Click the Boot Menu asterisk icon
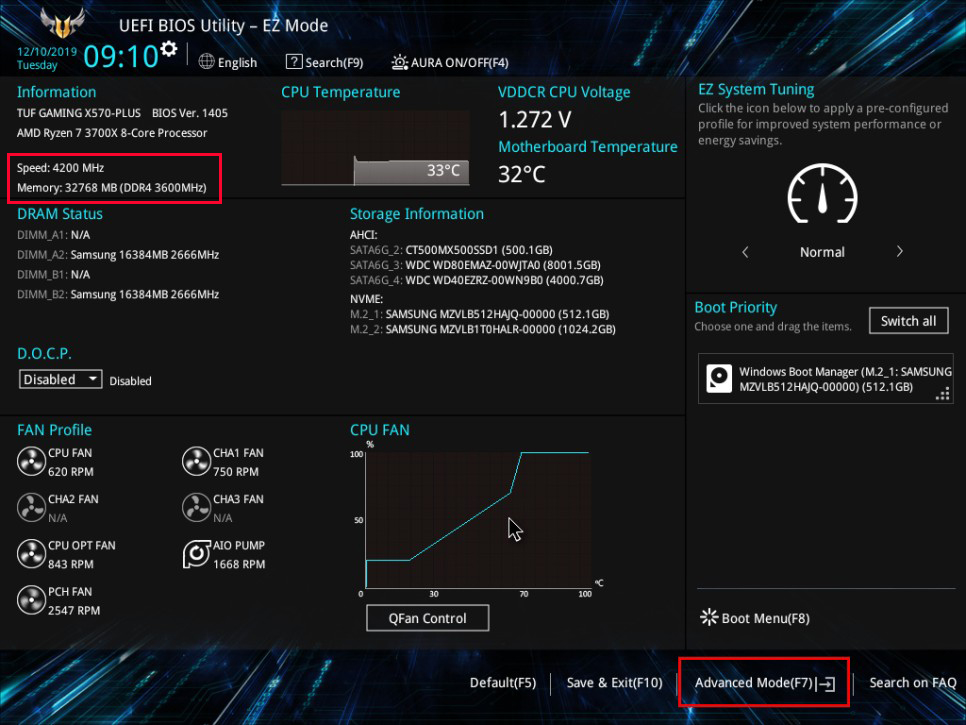This screenshot has width=966, height=725. [708, 617]
